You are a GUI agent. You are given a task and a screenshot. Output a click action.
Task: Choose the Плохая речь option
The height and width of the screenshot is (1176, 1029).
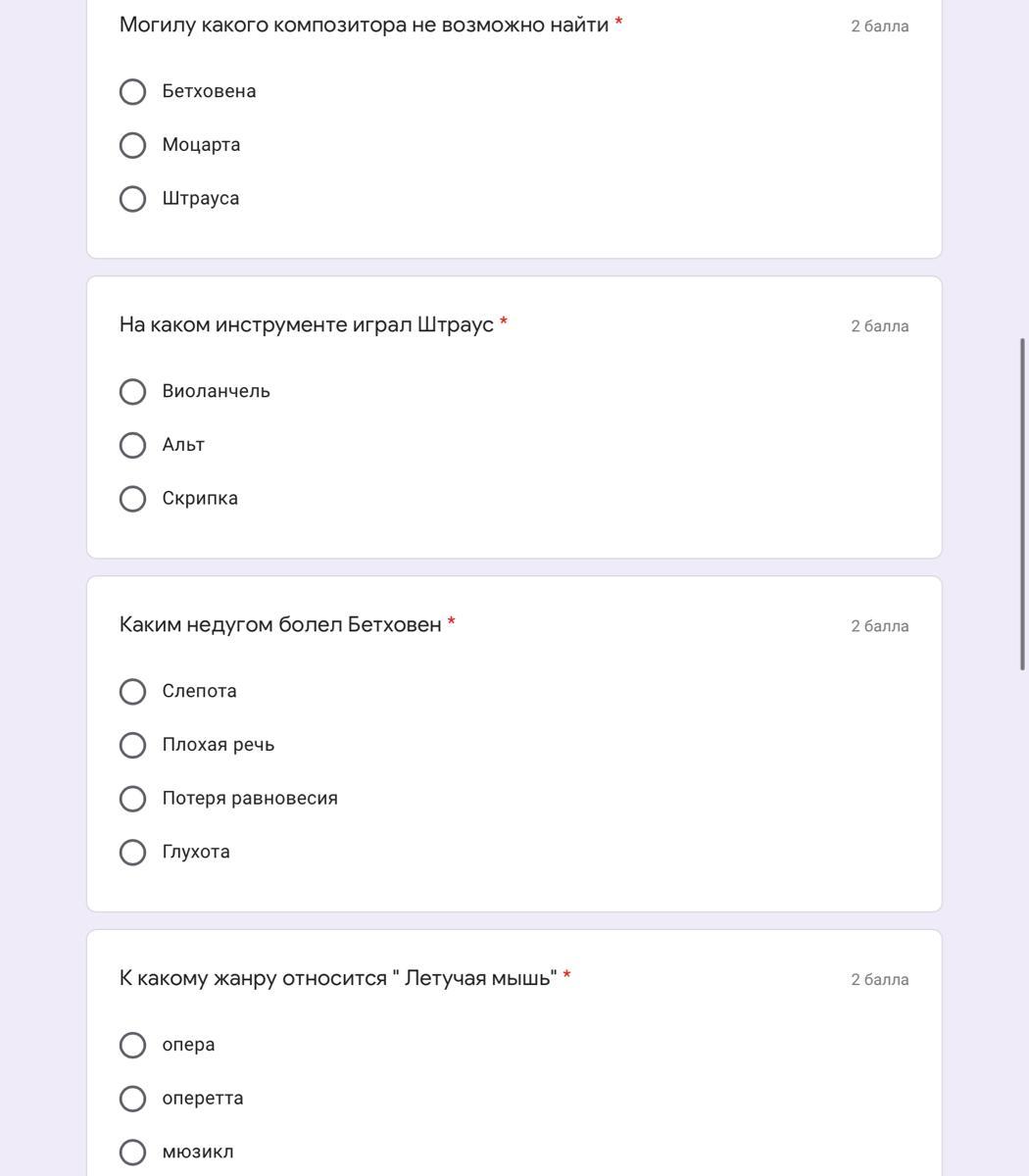pos(132,745)
